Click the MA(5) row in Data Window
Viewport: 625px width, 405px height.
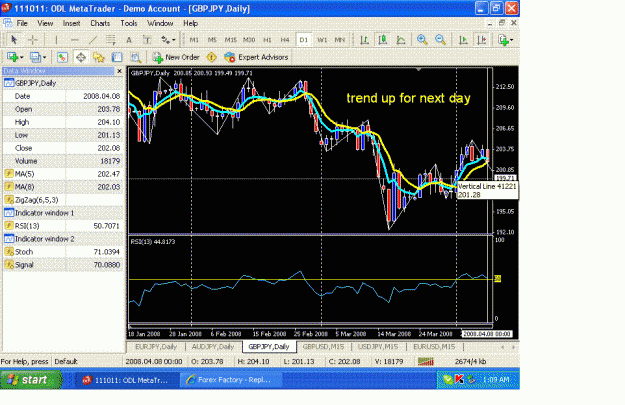(x=63, y=174)
